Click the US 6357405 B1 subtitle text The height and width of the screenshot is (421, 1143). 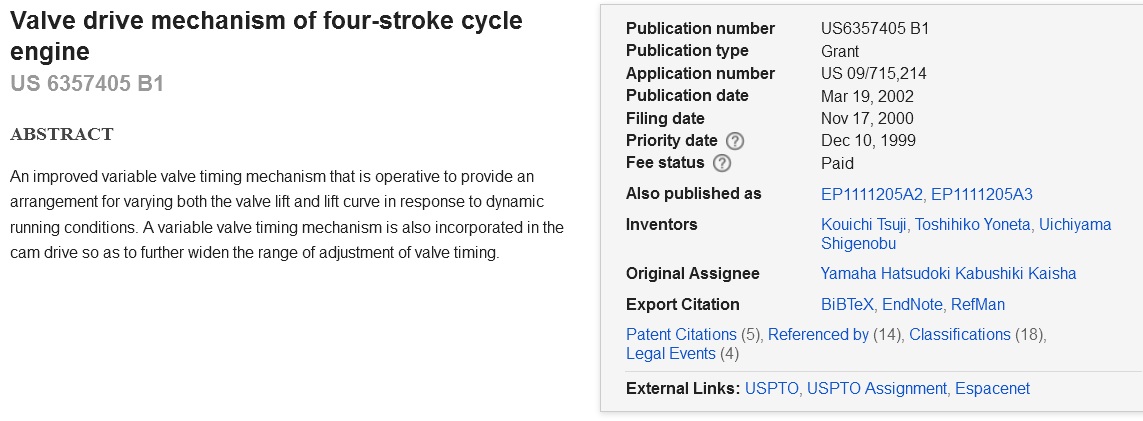point(87,84)
